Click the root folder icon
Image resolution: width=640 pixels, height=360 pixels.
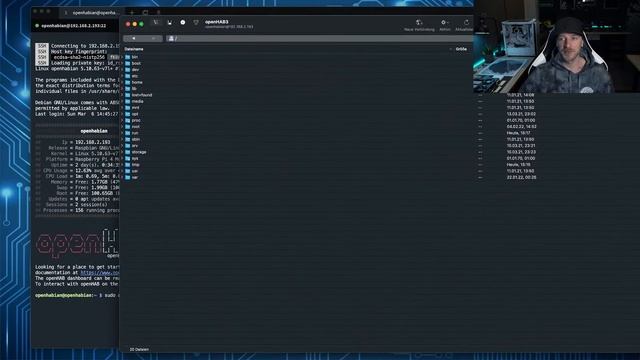click(x=128, y=127)
